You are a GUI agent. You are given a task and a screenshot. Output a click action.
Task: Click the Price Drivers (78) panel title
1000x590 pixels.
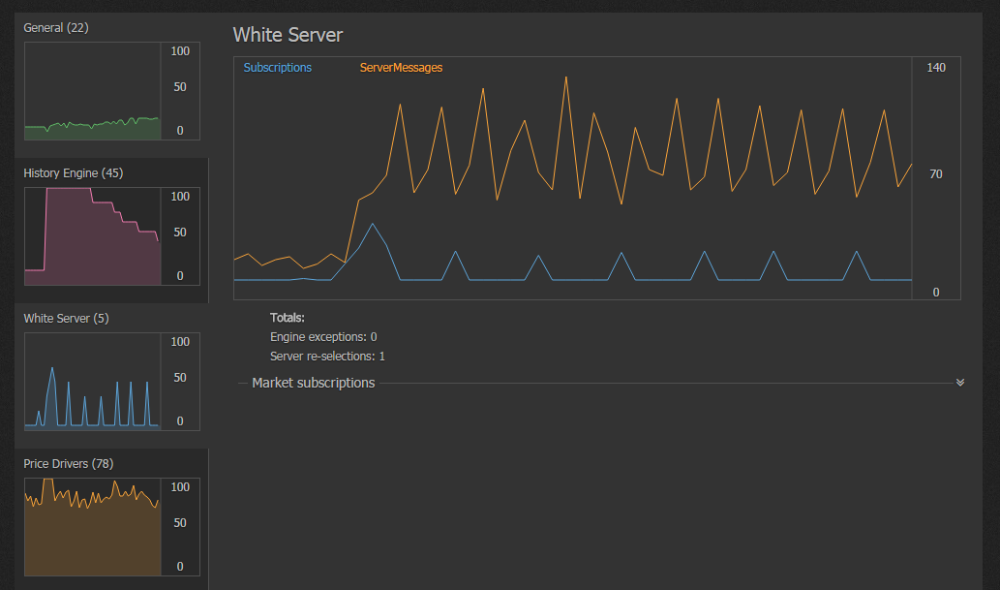(x=68, y=464)
